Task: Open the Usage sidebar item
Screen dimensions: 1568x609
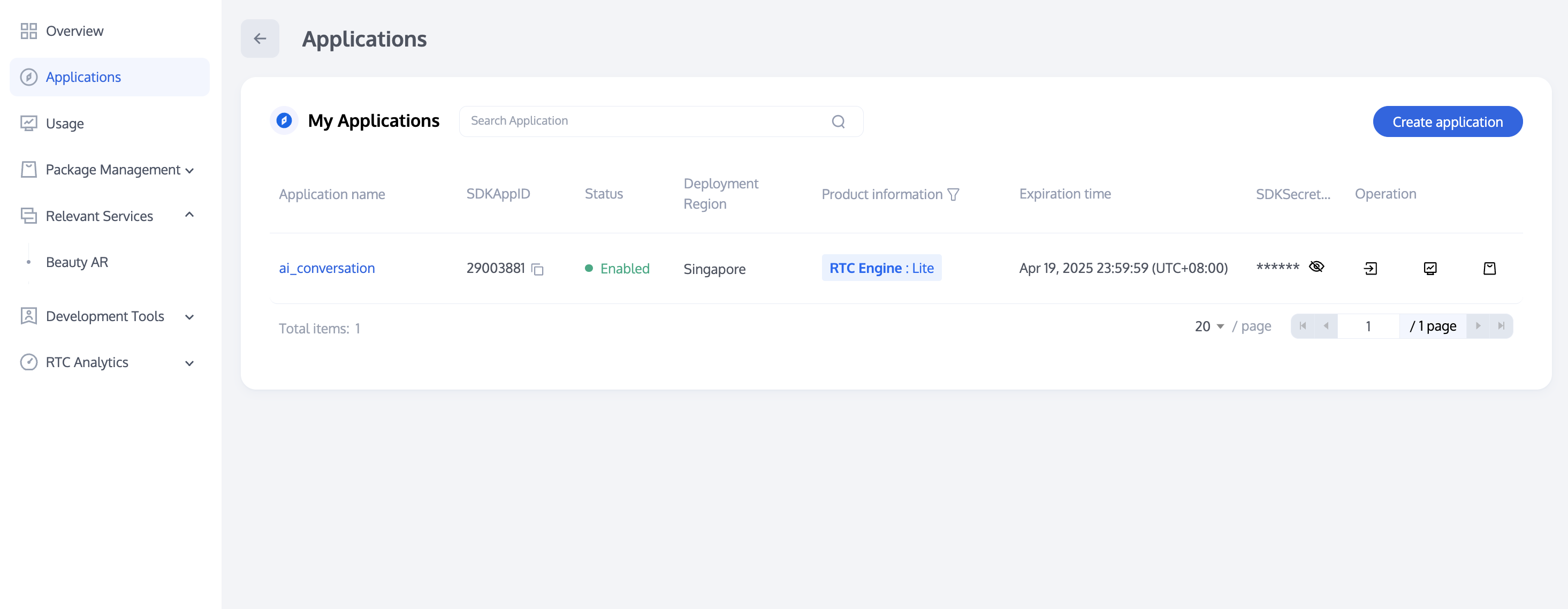Action: pyautogui.click(x=65, y=124)
